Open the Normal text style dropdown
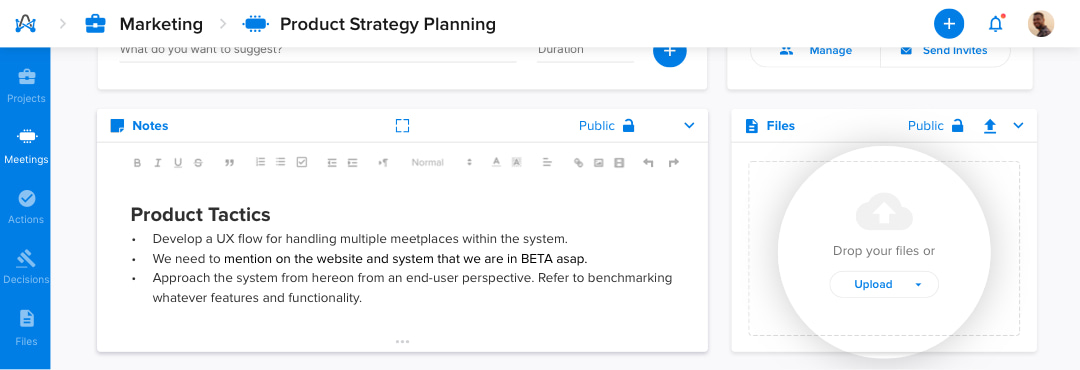The width and height of the screenshot is (1080, 370). click(x=442, y=163)
